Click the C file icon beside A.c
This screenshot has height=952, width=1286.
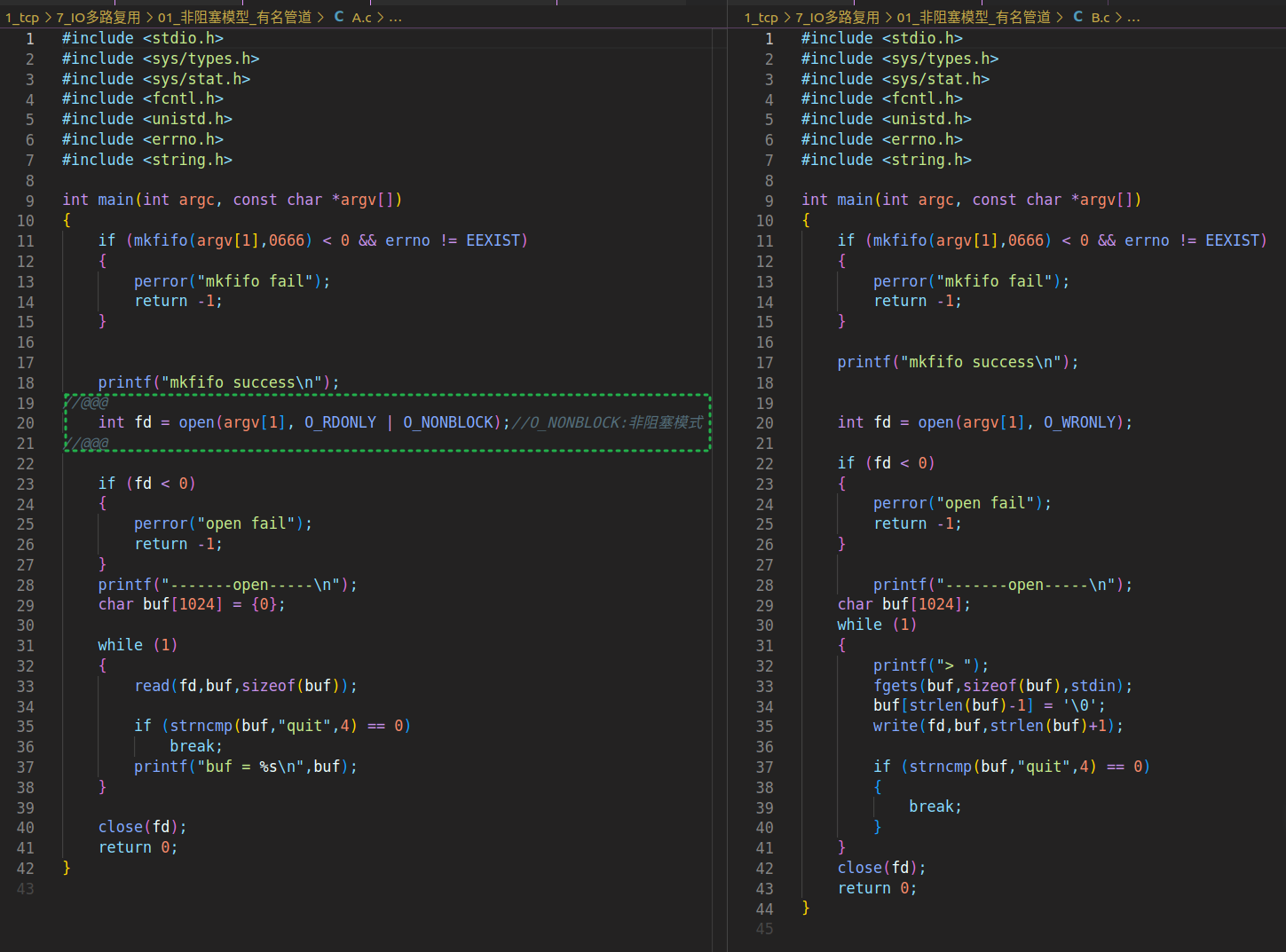coord(339,17)
